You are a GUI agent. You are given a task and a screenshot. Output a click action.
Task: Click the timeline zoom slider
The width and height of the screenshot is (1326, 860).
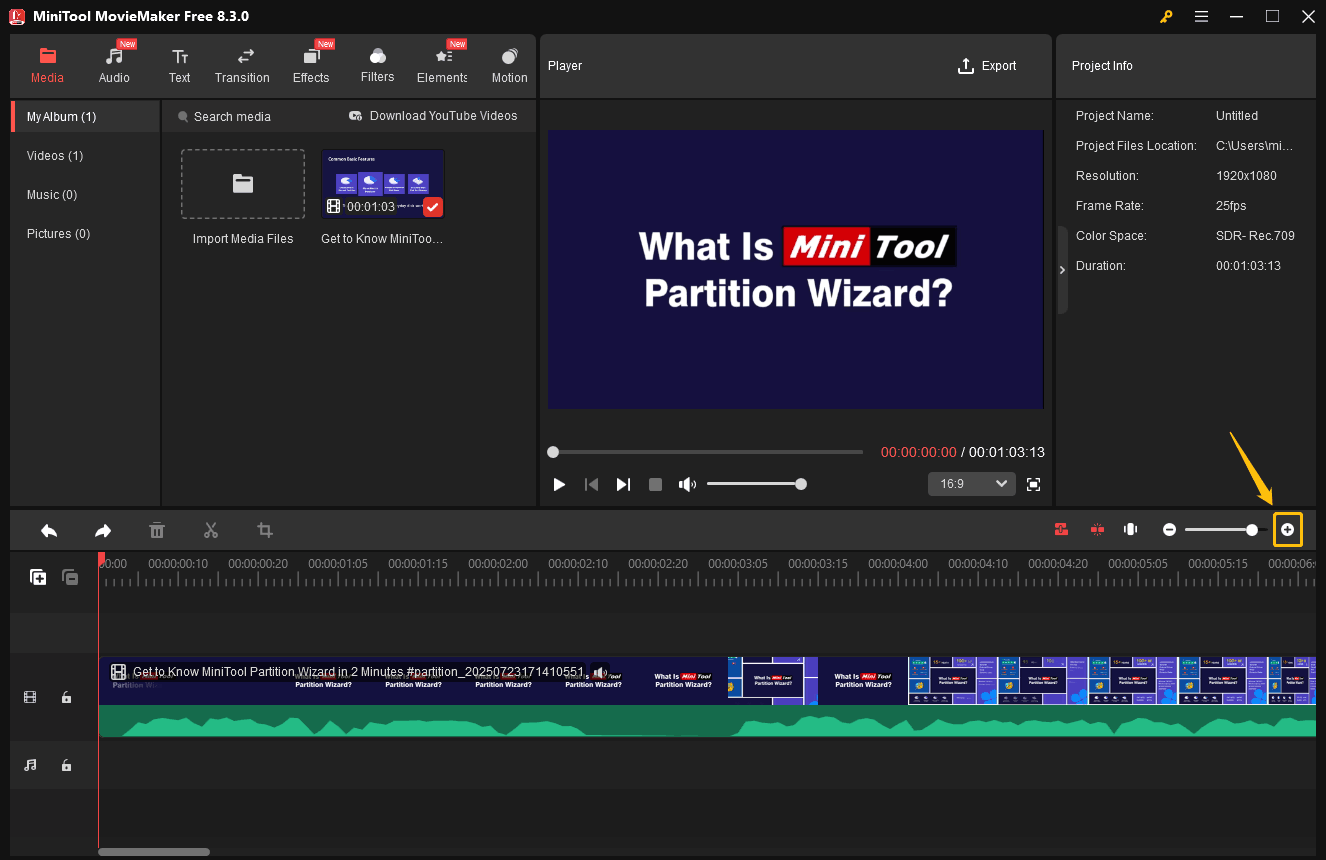(x=1226, y=530)
